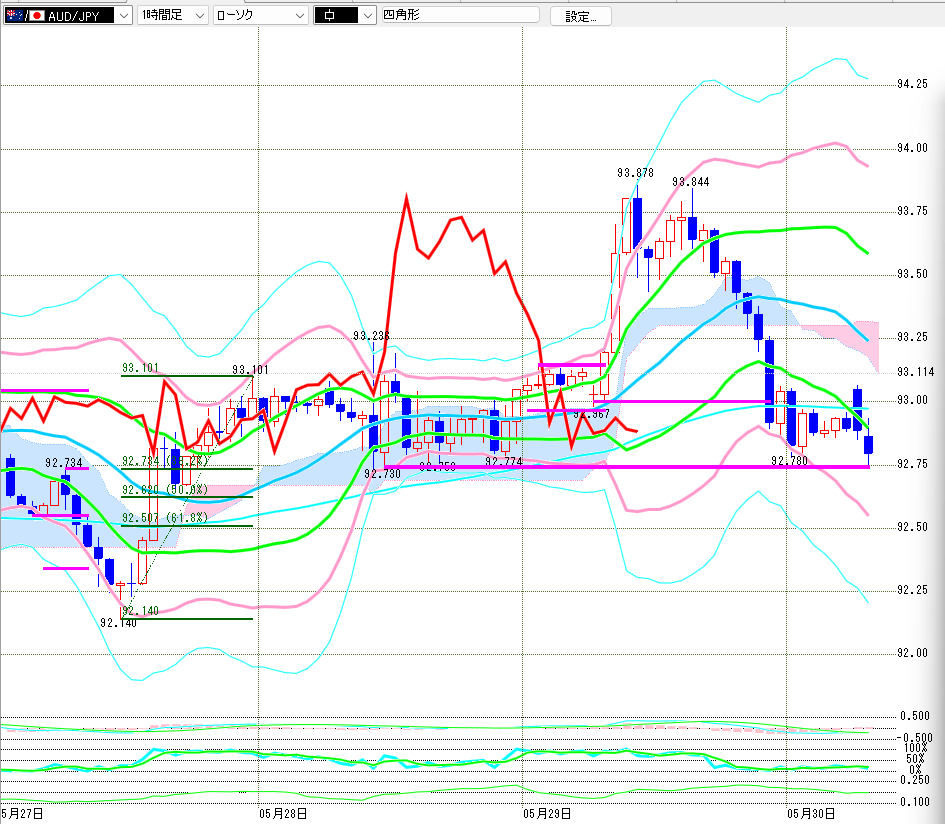Screen dimensions: 945x824
Task: Click the 93.50 price axis label
Action: [912, 274]
